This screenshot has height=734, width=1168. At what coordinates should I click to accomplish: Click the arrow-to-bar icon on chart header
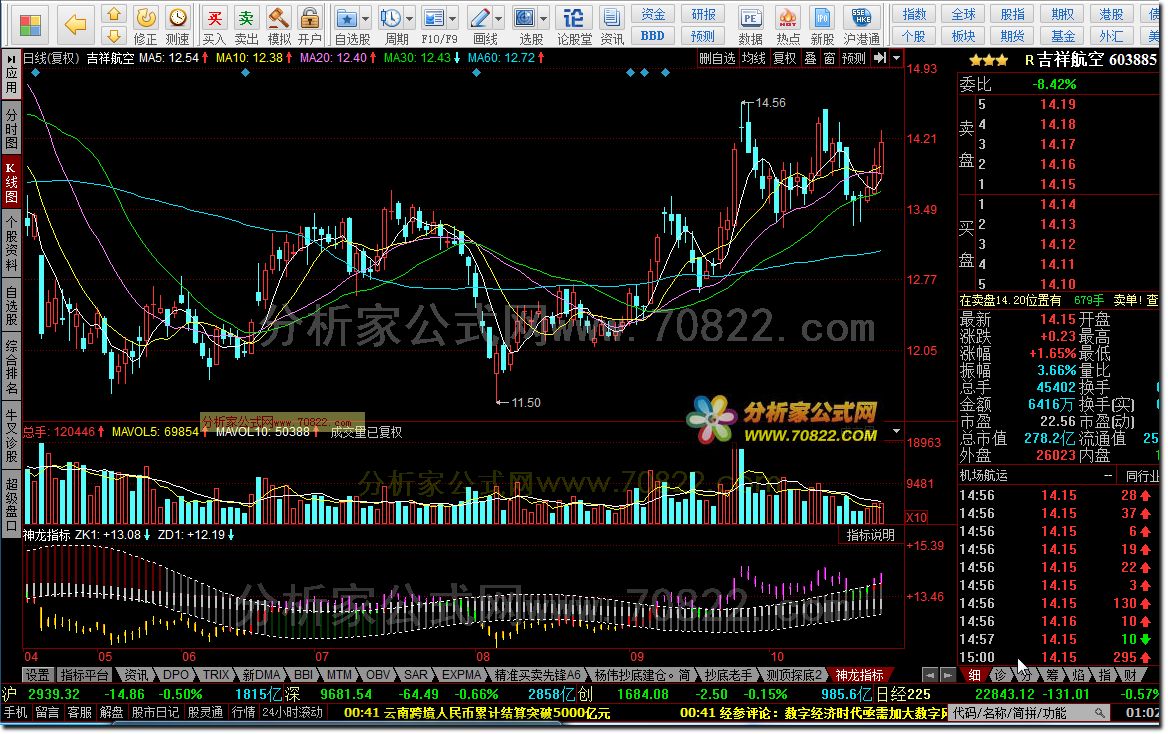coord(880,57)
